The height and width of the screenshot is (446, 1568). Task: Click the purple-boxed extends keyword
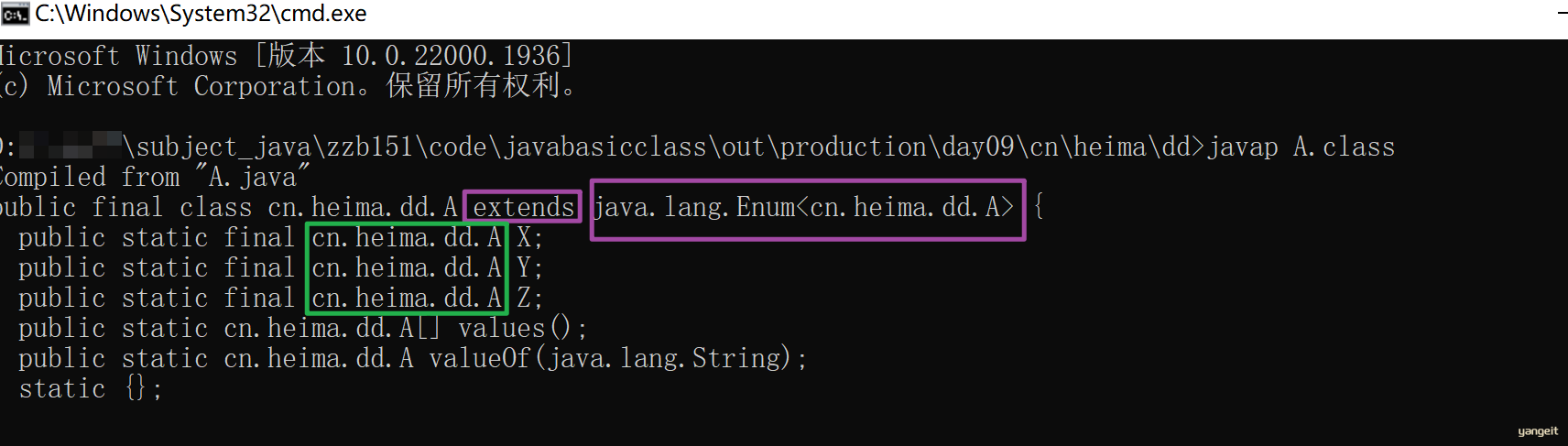click(523, 207)
